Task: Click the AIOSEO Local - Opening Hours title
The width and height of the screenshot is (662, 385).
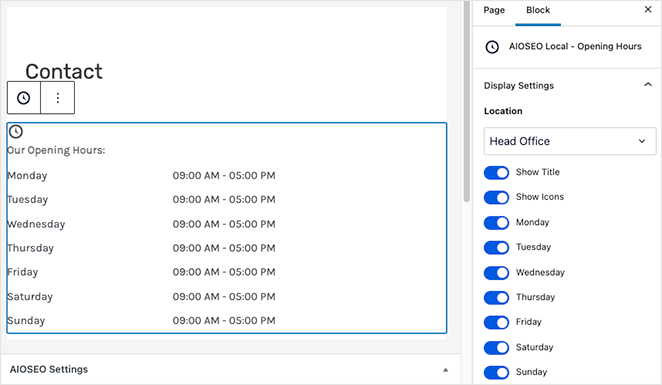Action: click(575, 46)
